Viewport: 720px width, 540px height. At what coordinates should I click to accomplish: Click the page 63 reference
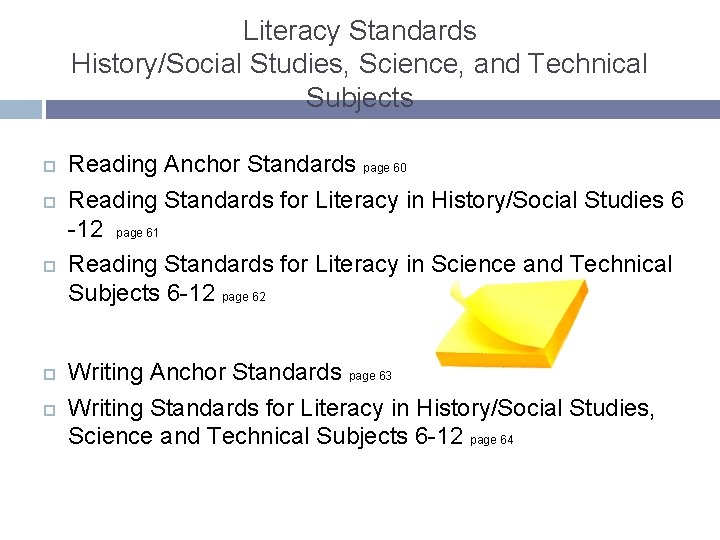pyautogui.click(x=370, y=376)
